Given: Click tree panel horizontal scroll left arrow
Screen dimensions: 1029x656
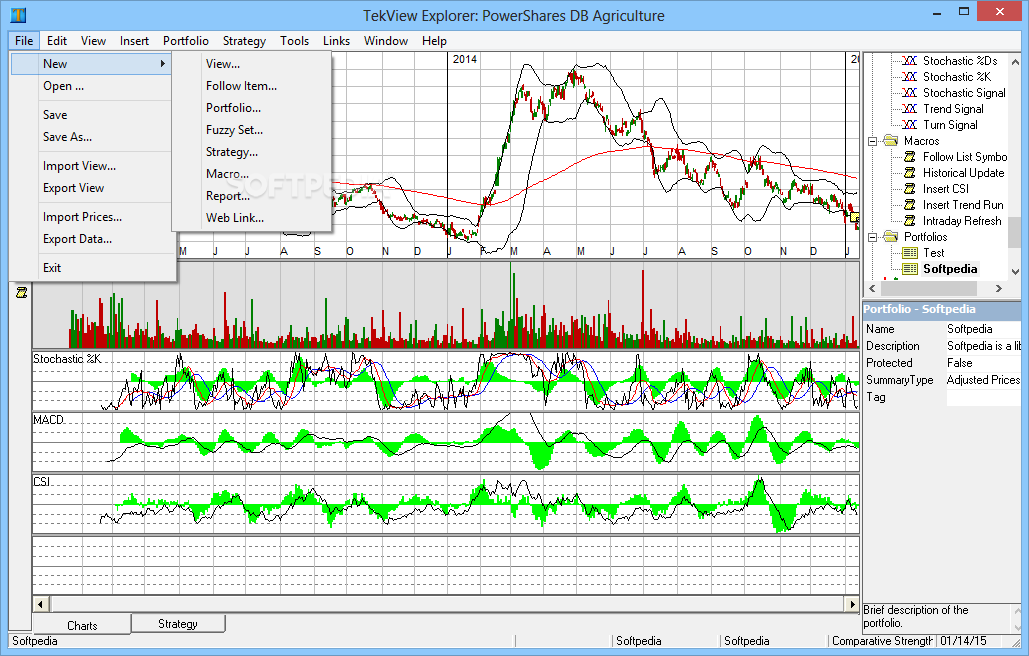Looking at the screenshot, I should pyautogui.click(x=872, y=289).
